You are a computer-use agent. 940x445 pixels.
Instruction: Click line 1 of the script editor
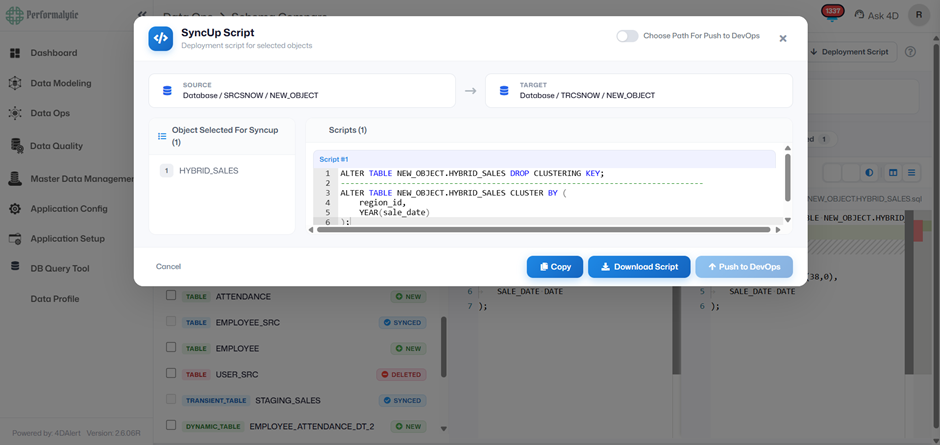(472, 173)
